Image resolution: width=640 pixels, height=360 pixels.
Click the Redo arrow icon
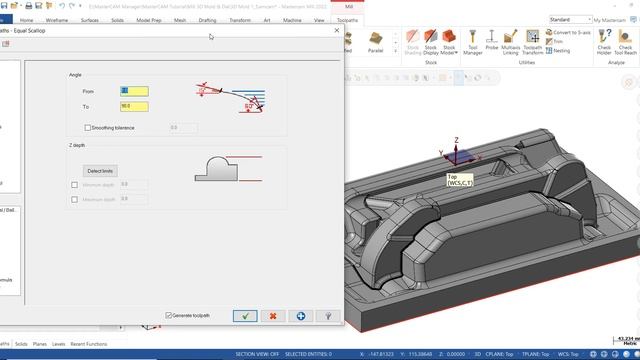(x=72, y=6)
